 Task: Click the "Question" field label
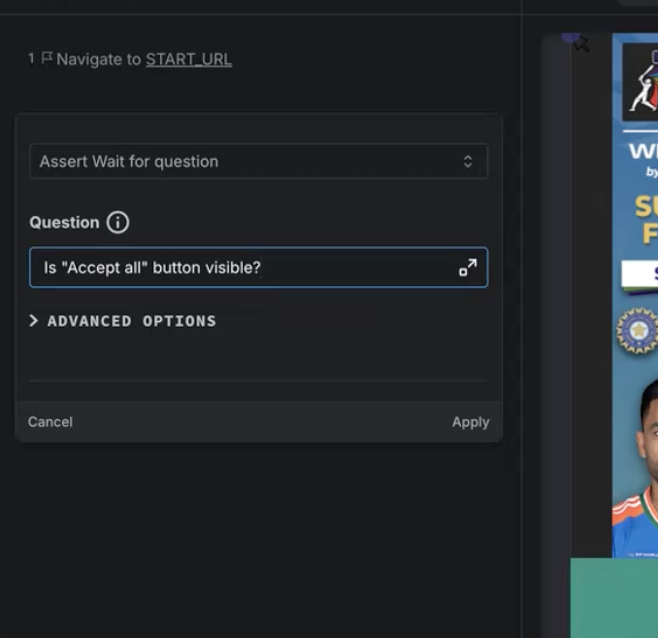(x=64, y=222)
